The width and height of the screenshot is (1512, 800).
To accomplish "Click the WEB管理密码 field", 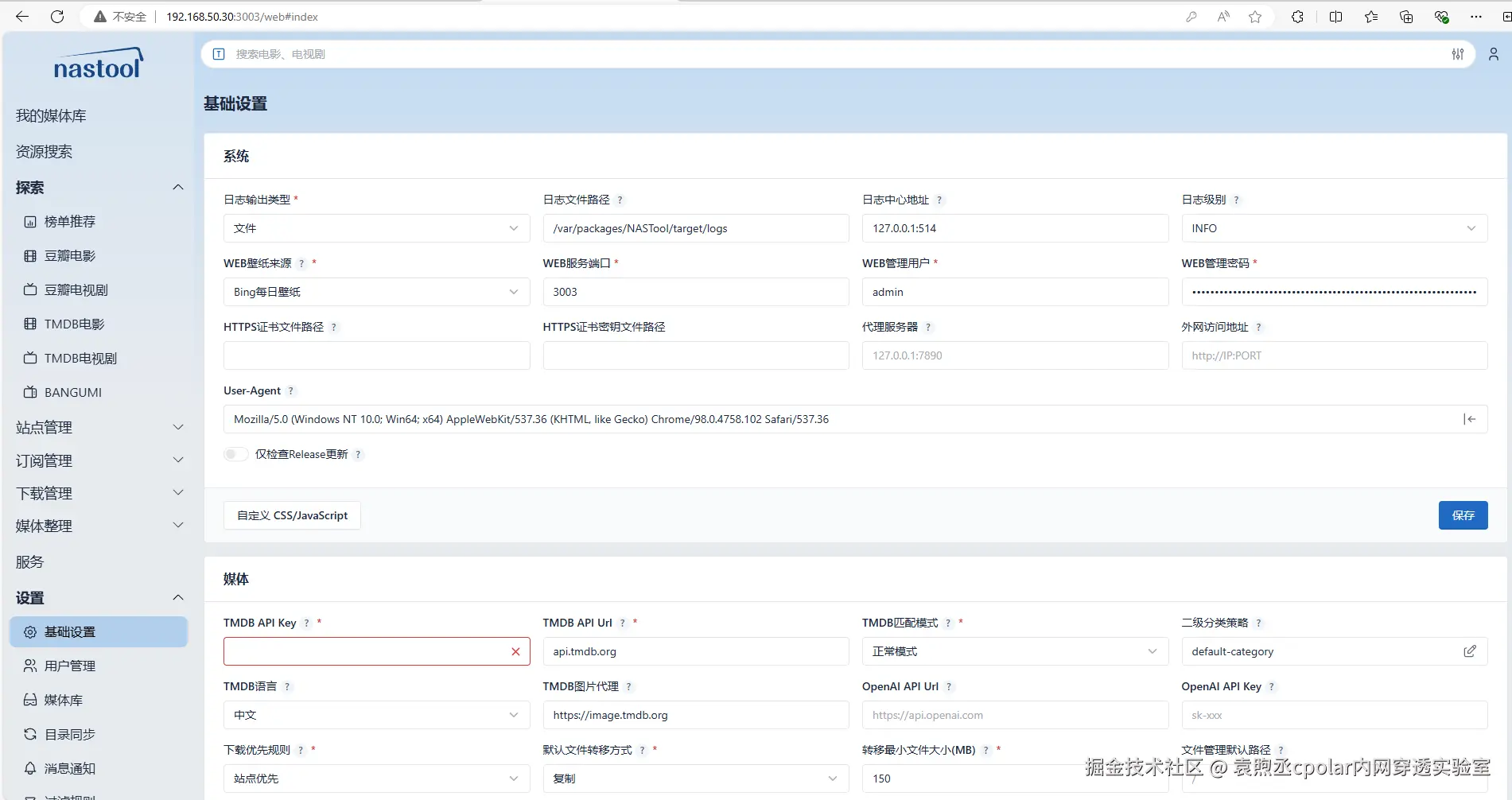I will (1334, 292).
